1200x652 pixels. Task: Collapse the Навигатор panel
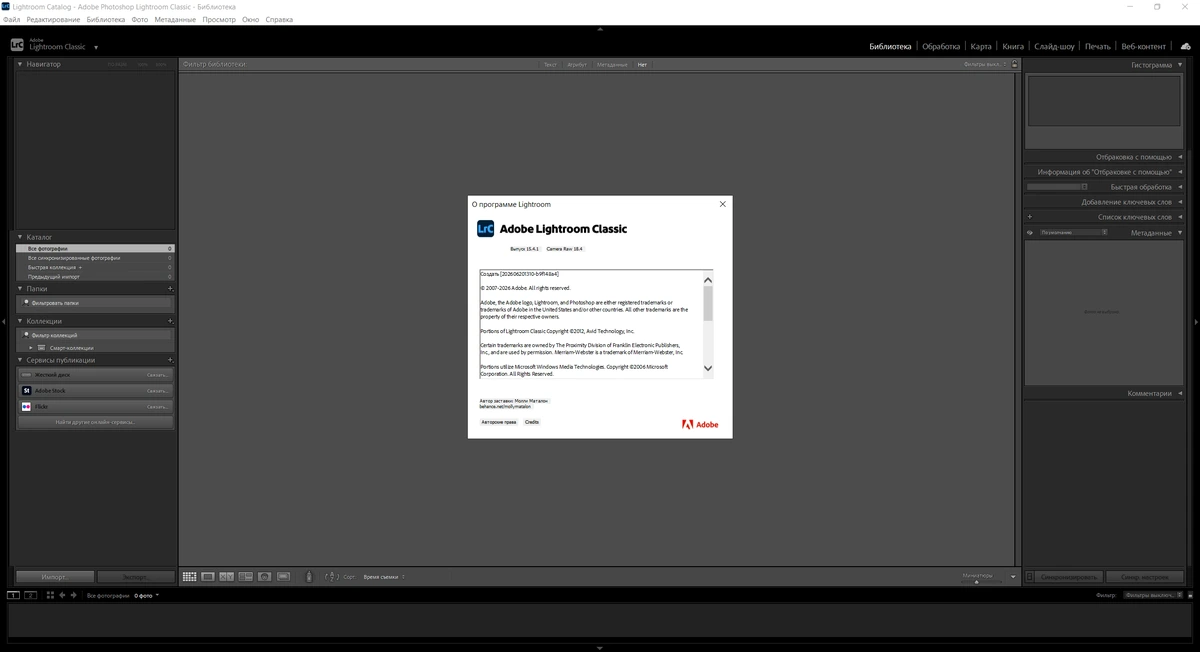pos(20,64)
